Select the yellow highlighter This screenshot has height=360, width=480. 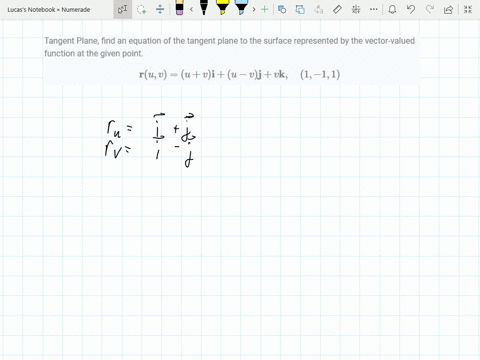coord(222,8)
